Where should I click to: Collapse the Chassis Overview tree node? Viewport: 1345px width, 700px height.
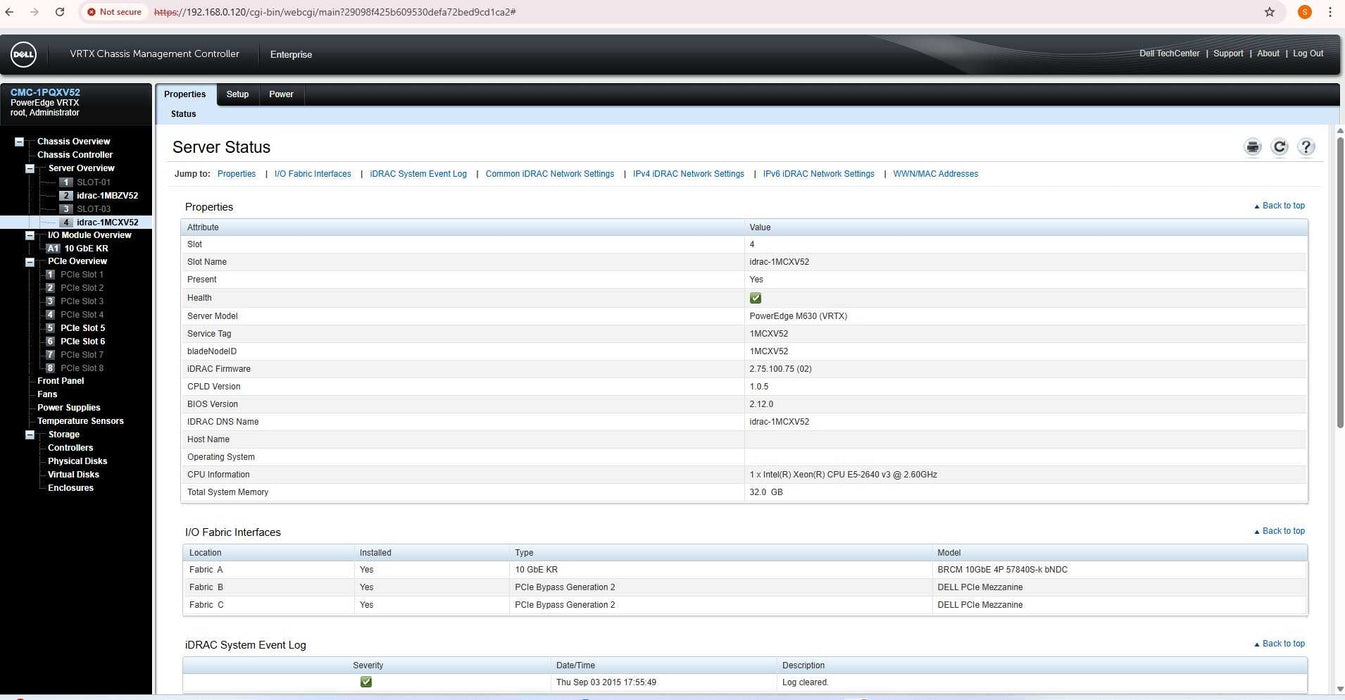click(19, 142)
